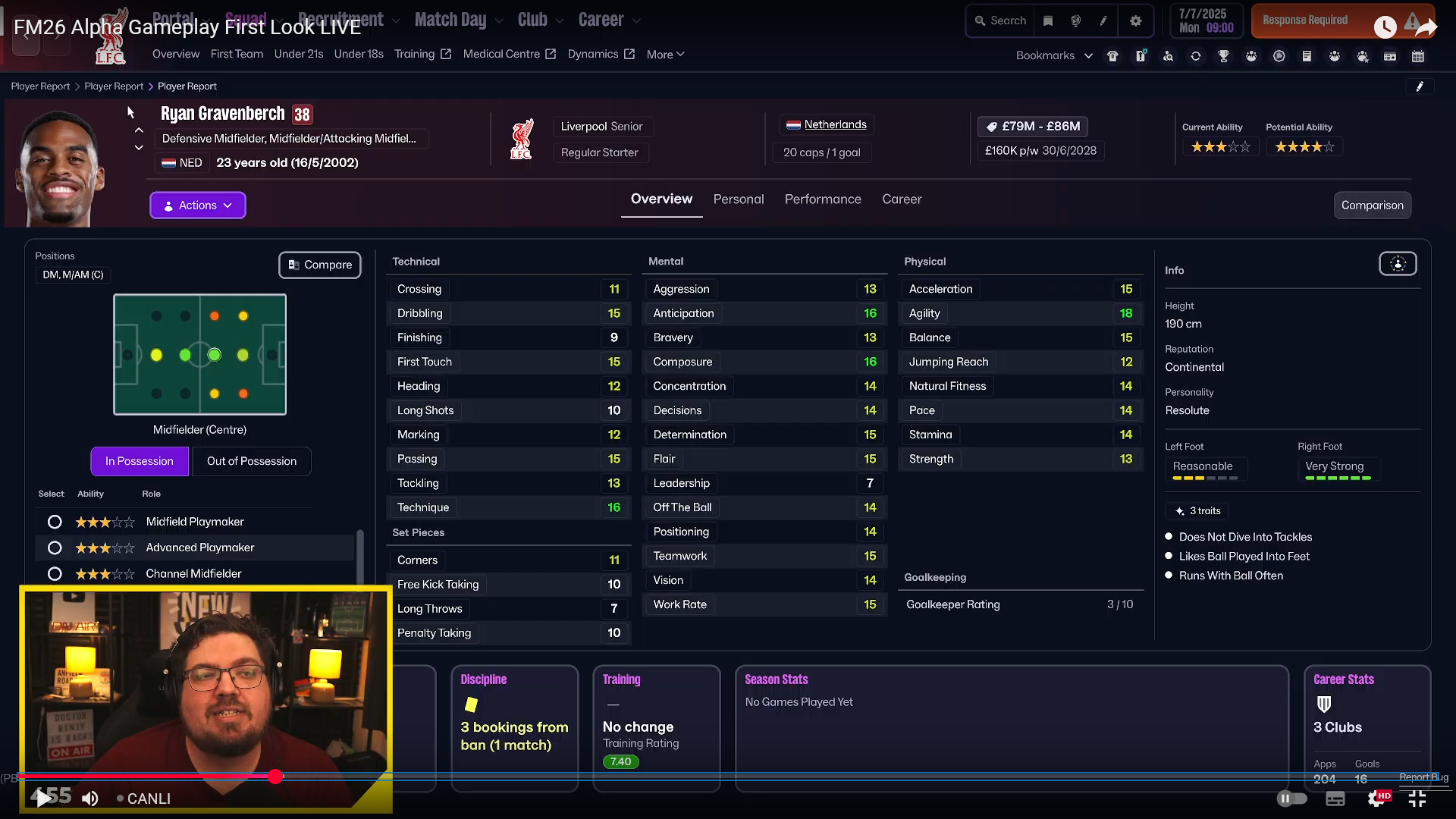Click the video progress bar scrubber
The width and height of the screenshot is (1456, 819).
tap(275, 776)
